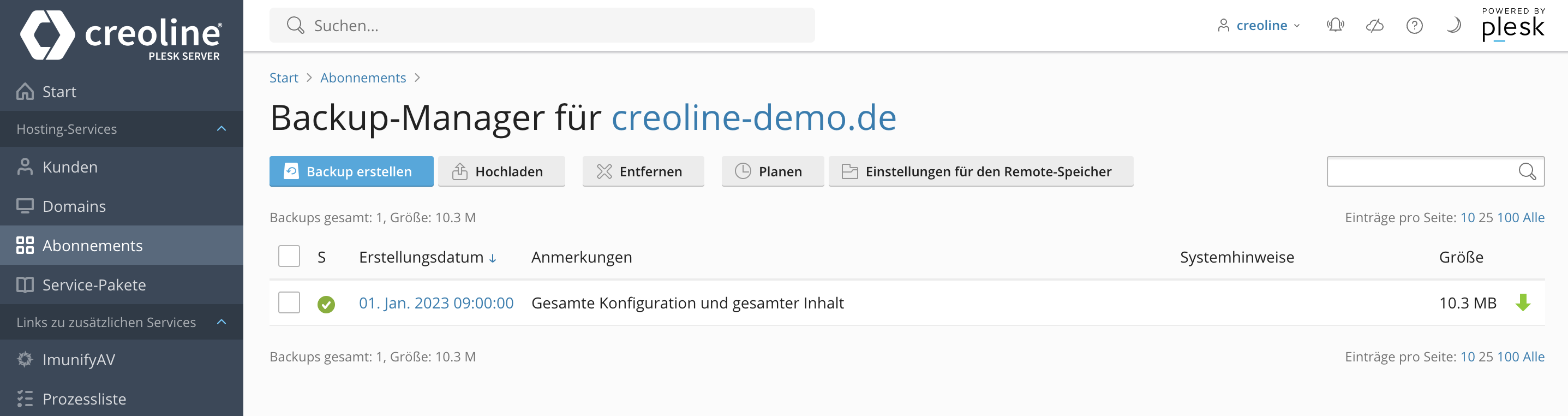Screen dimensions: 1568x416
Task: Go to Abonnements breadcrumb link
Action: pos(363,78)
